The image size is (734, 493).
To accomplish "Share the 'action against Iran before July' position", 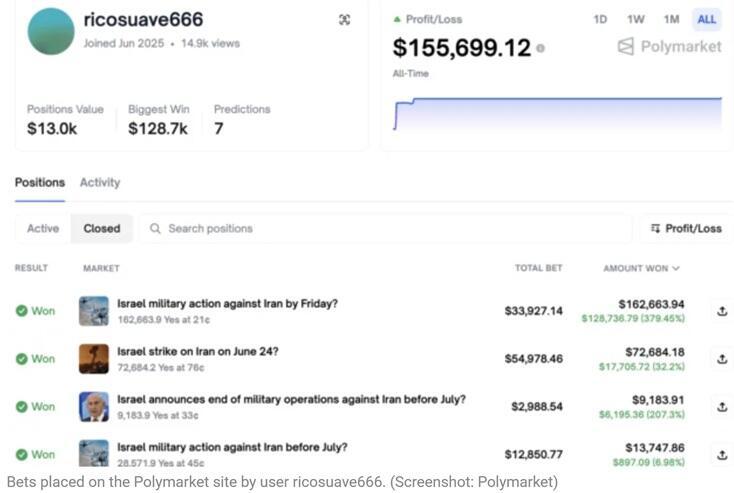I will (x=721, y=454).
